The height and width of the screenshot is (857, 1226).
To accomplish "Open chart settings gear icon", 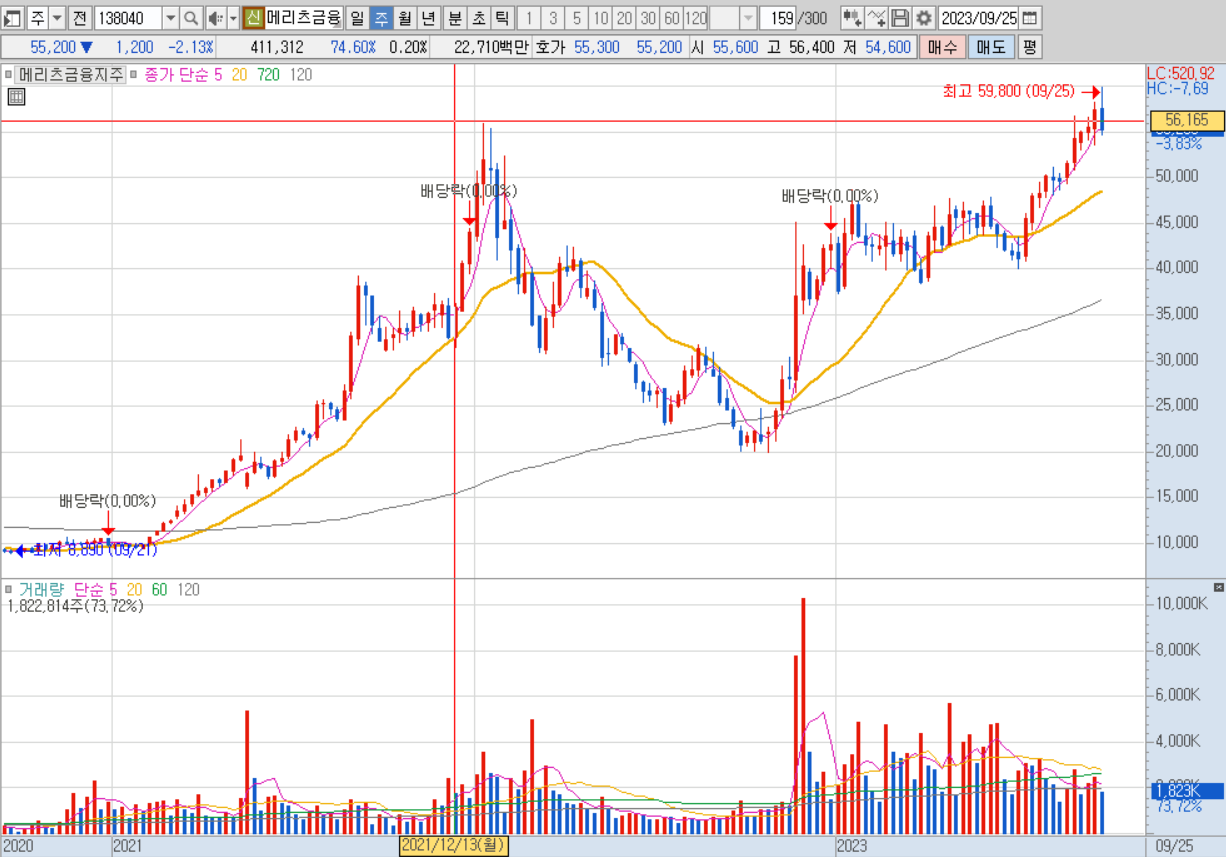I will click(x=924, y=18).
